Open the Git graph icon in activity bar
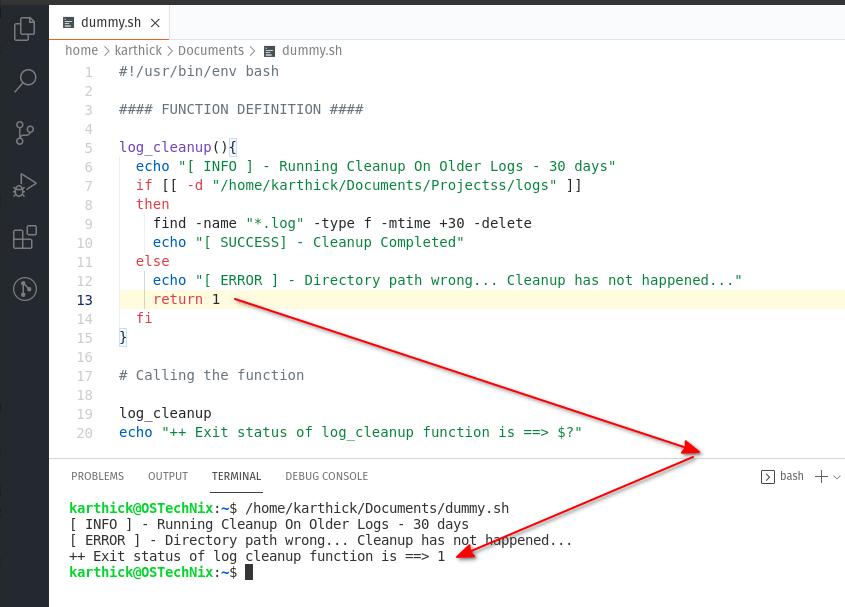 (x=24, y=289)
